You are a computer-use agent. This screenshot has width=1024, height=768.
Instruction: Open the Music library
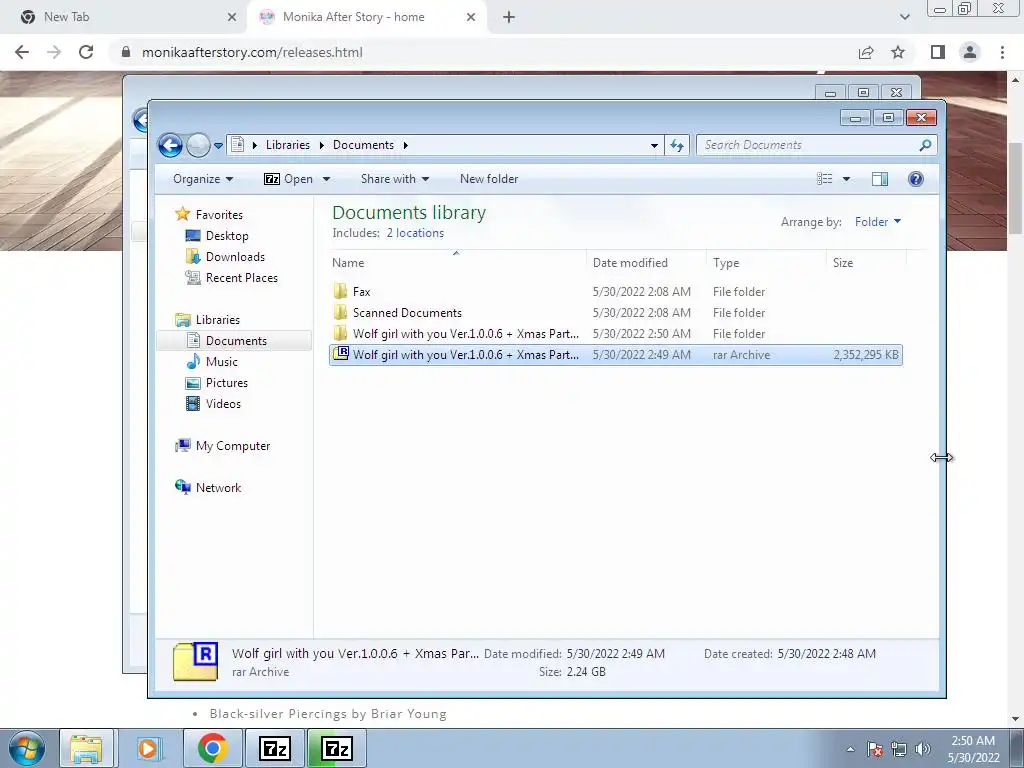221,362
